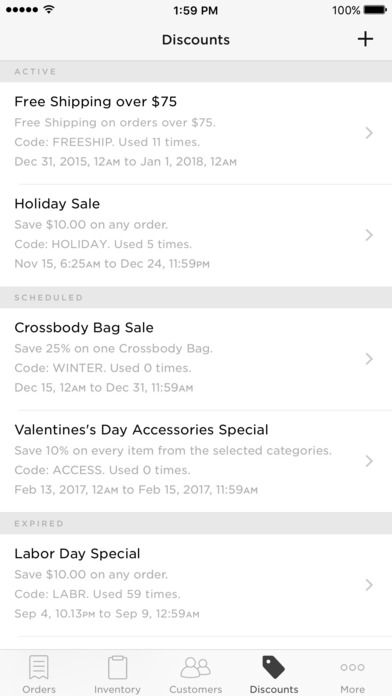The image size is (392, 696).
Task: Switch to the Orders tab label
Action: 39,689
